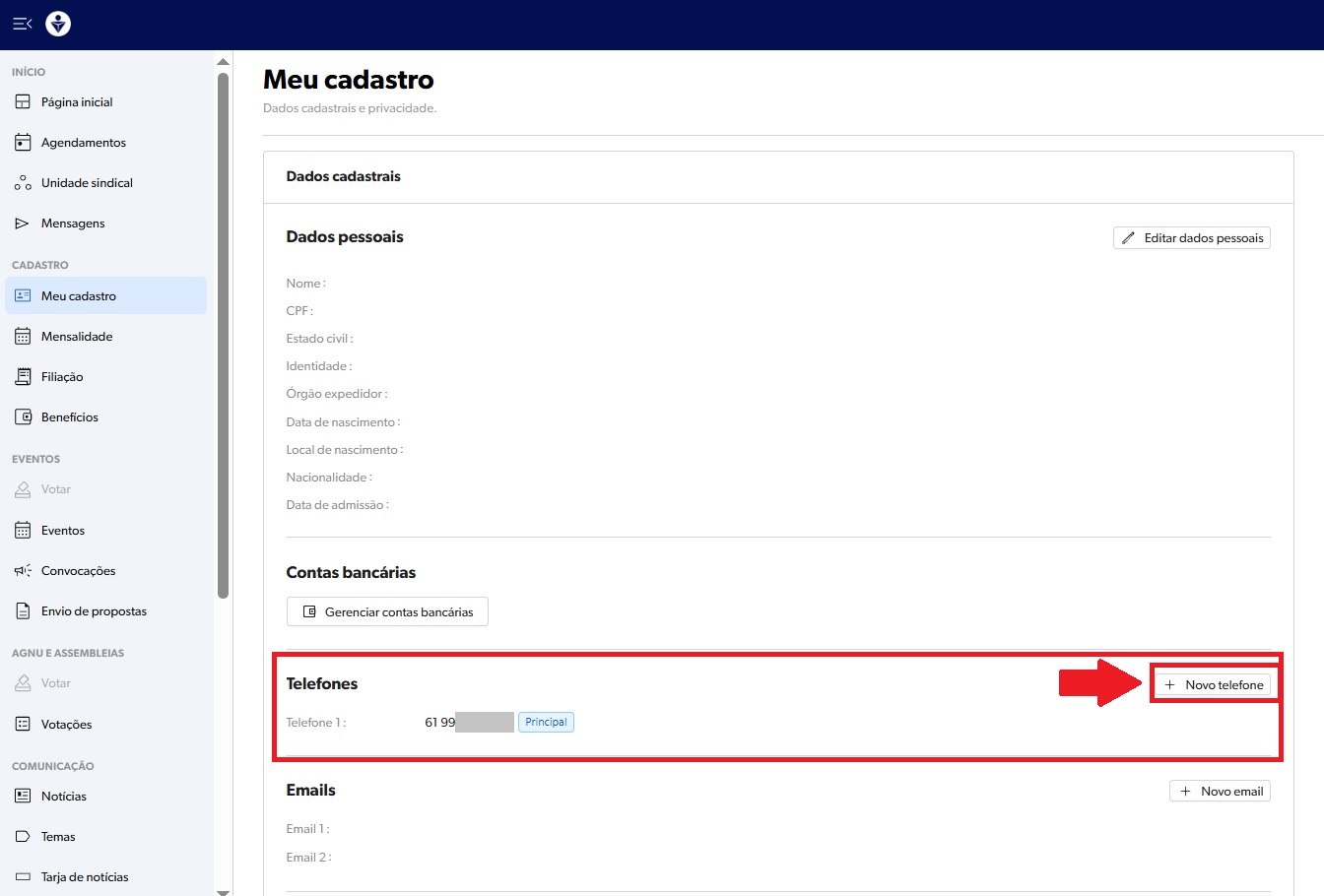Open Página inicial from the sidebar
1324x896 pixels.
click(x=77, y=102)
